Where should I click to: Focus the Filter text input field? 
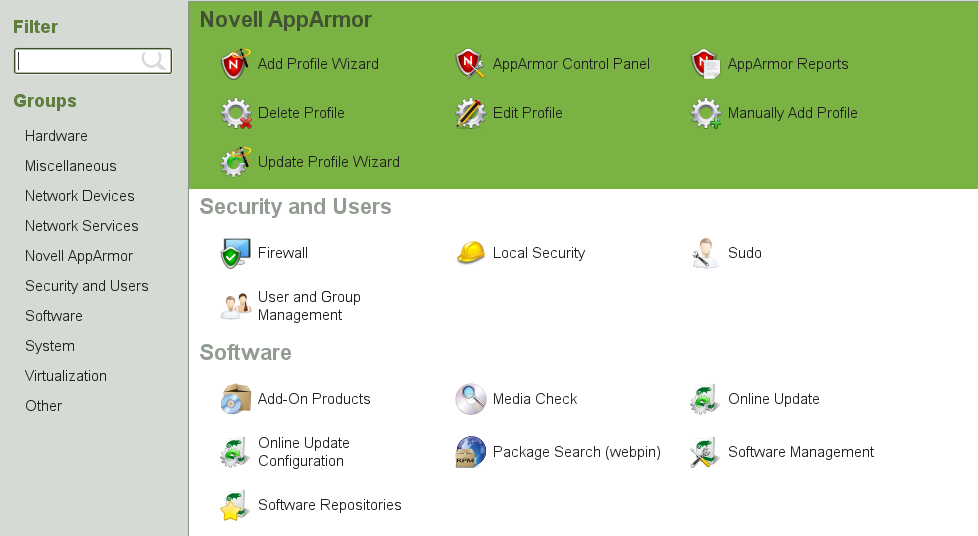(x=93, y=61)
